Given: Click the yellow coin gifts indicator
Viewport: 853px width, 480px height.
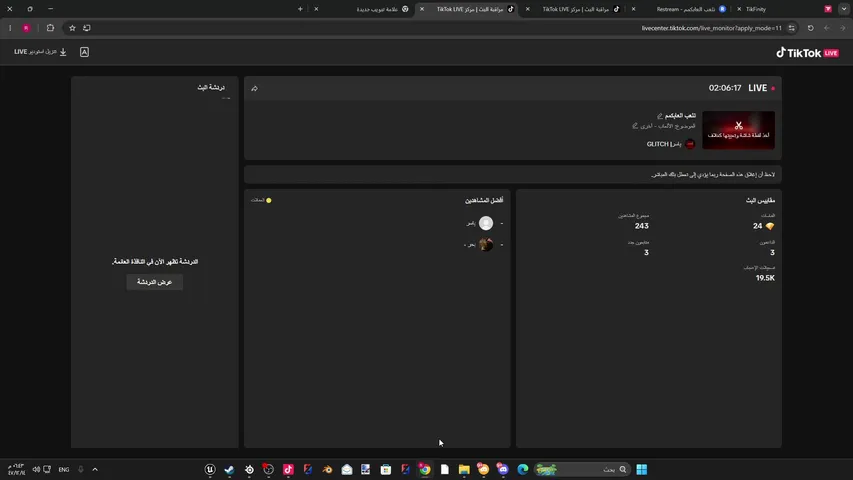Looking at the screenshot, I should click(x=268, y=200).
